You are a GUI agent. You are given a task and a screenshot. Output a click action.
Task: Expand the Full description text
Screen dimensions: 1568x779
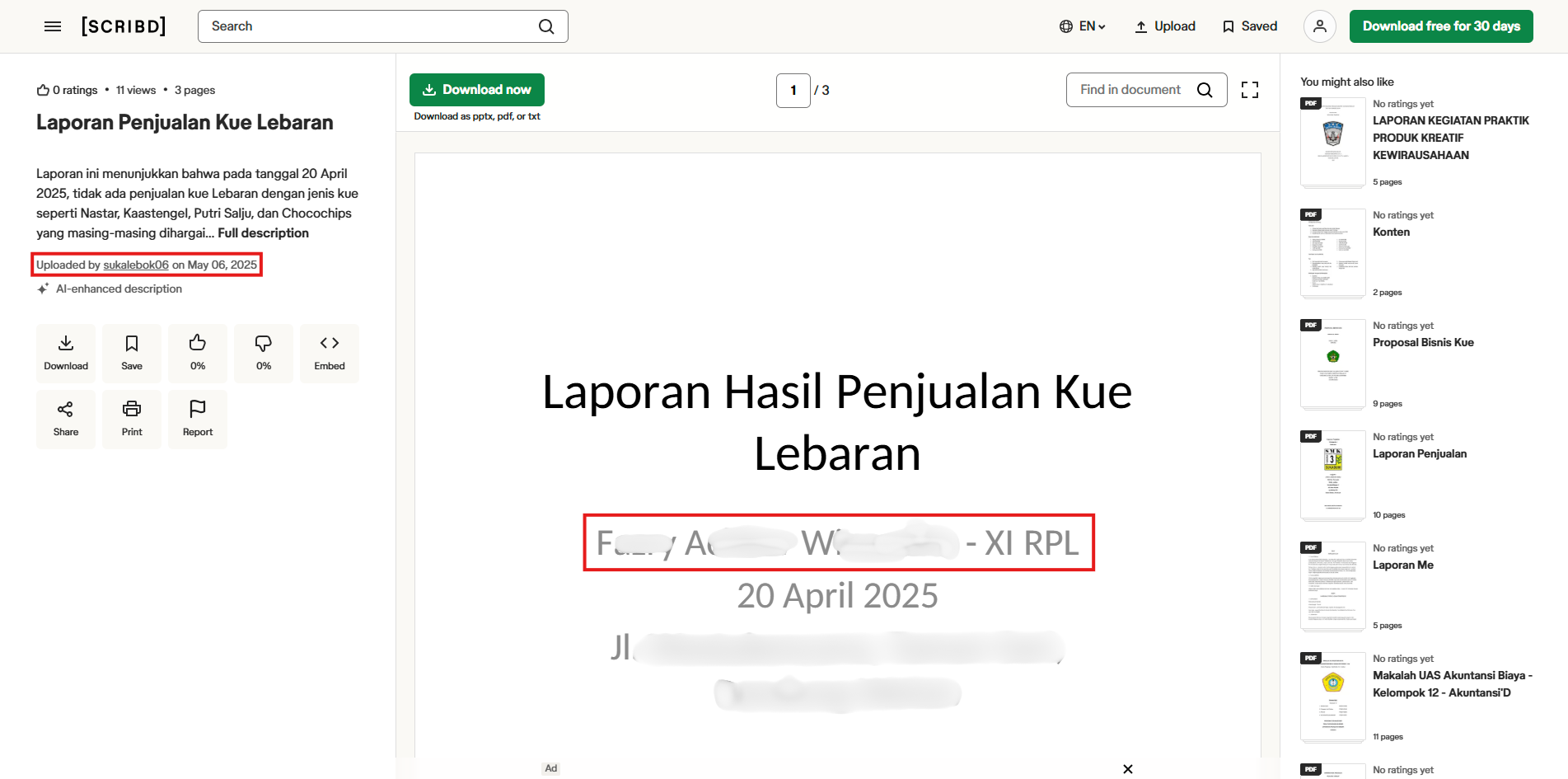pos(264,233)
